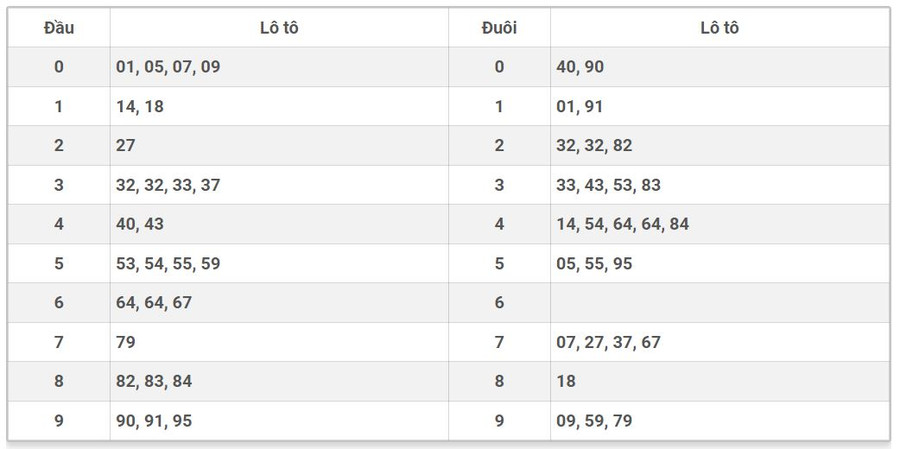This screenshot has height=449, width=900.
Task: Select the cell containing 01, 05, 07, 09
Action: [168, 67]
